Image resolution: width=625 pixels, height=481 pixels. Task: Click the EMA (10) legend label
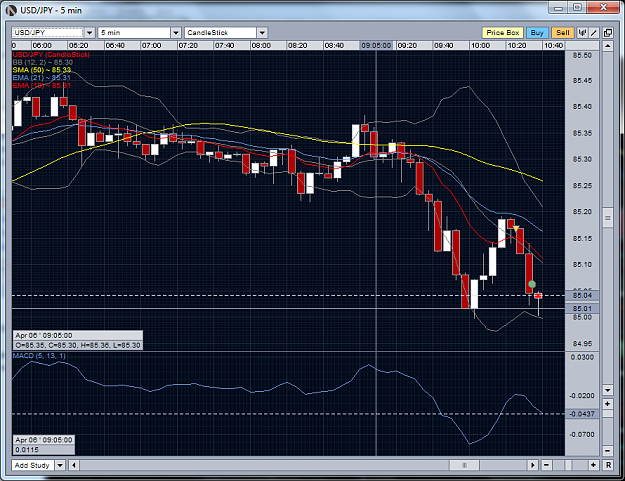[x=42, y=85]
